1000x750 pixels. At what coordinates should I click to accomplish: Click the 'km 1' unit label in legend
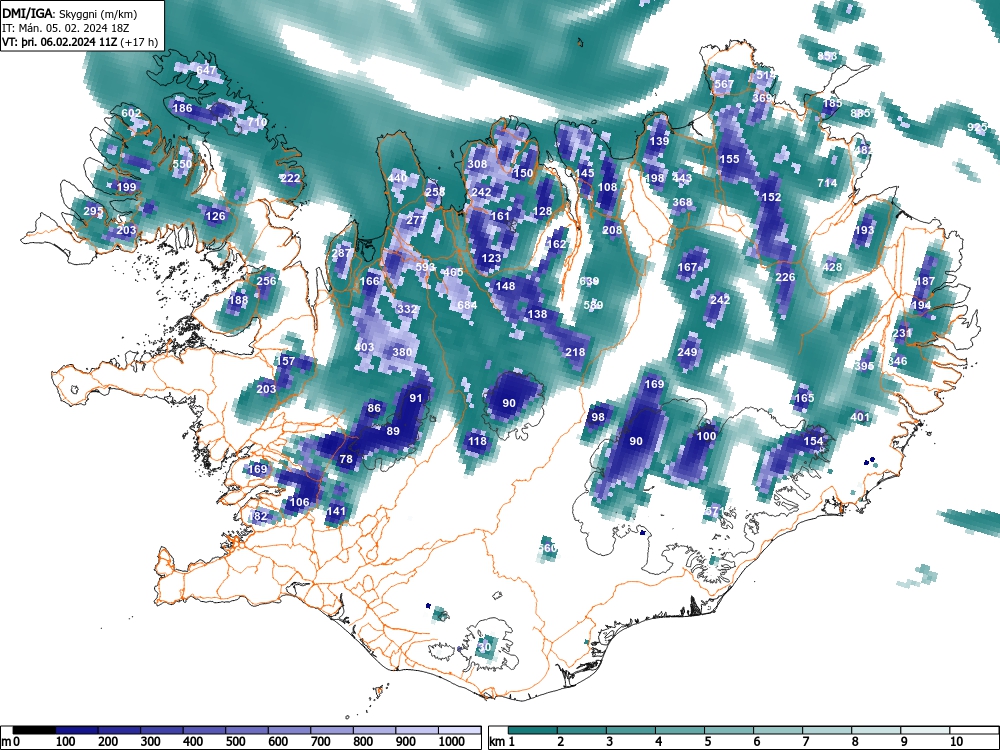[x=502, y=742]
